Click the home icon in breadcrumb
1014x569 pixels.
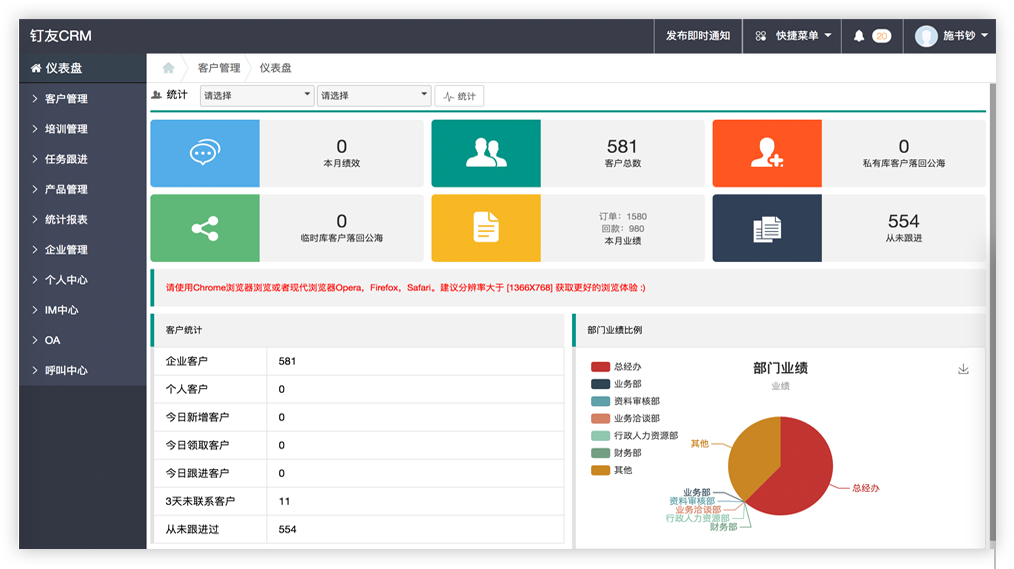click(x=168, y=68)
